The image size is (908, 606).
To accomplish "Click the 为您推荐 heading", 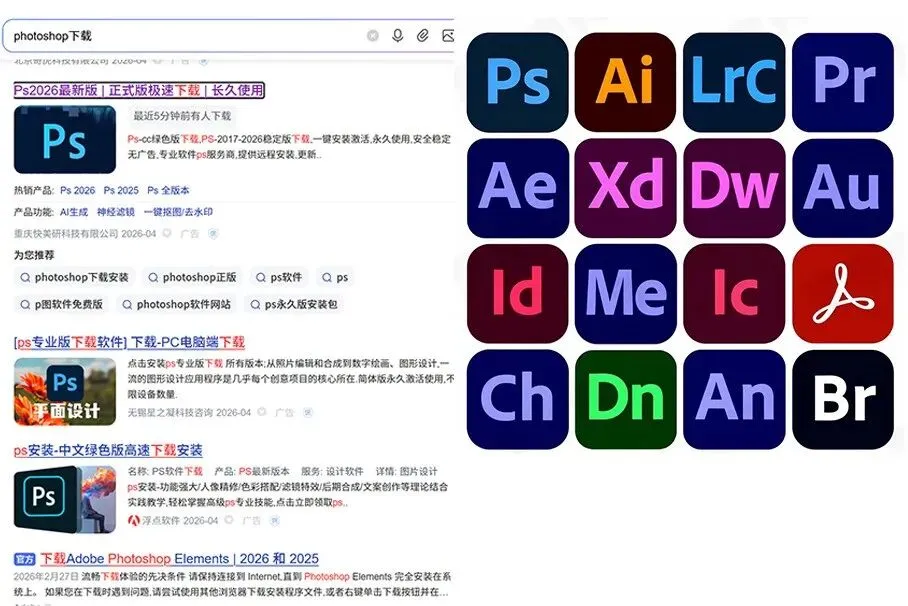I will tap(34, 255).
